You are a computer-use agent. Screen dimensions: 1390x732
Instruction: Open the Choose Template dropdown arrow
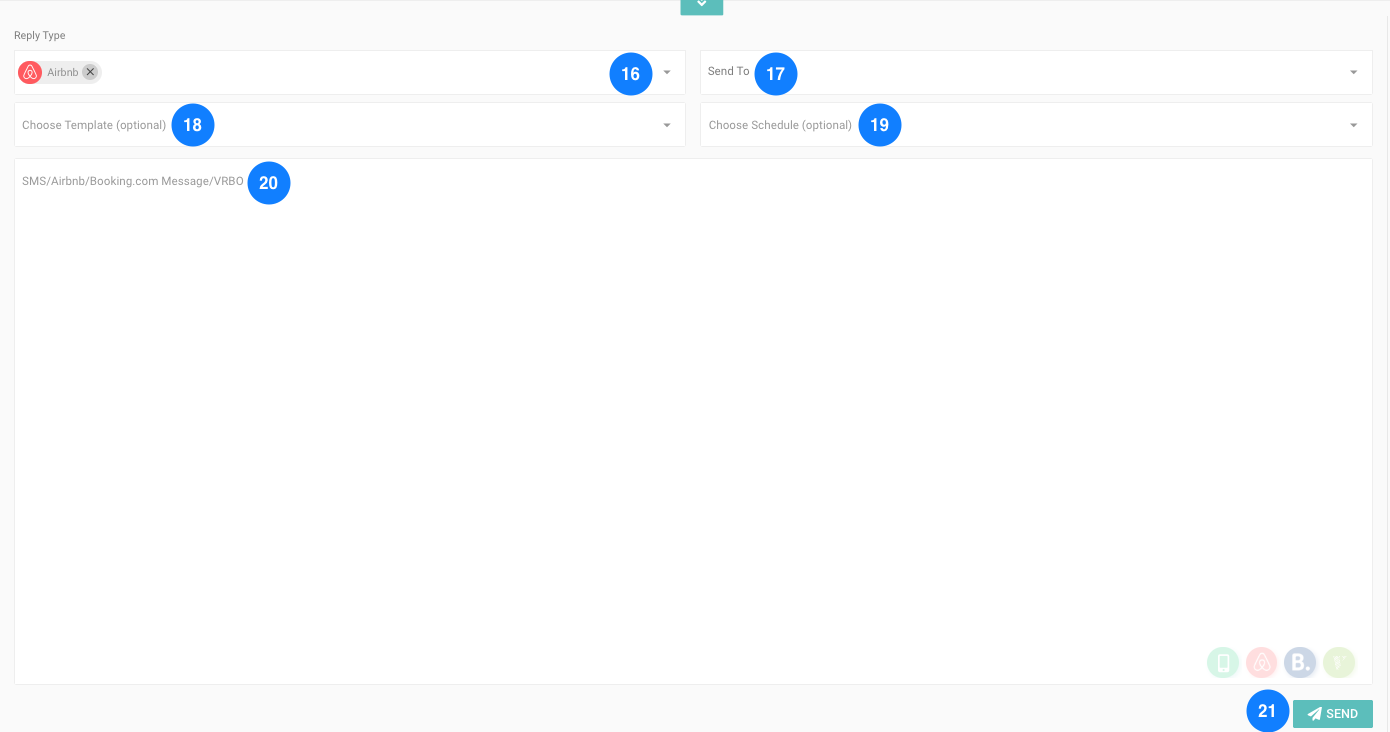click(x=667, y=125)
